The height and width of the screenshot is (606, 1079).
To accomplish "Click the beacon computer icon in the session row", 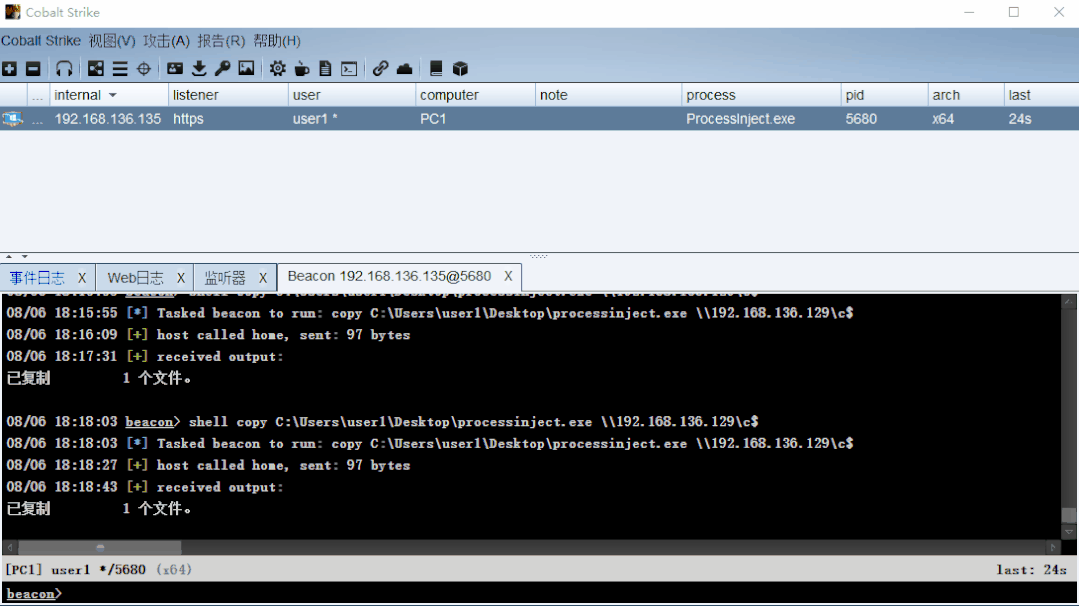I will click(x=12, y=119).
